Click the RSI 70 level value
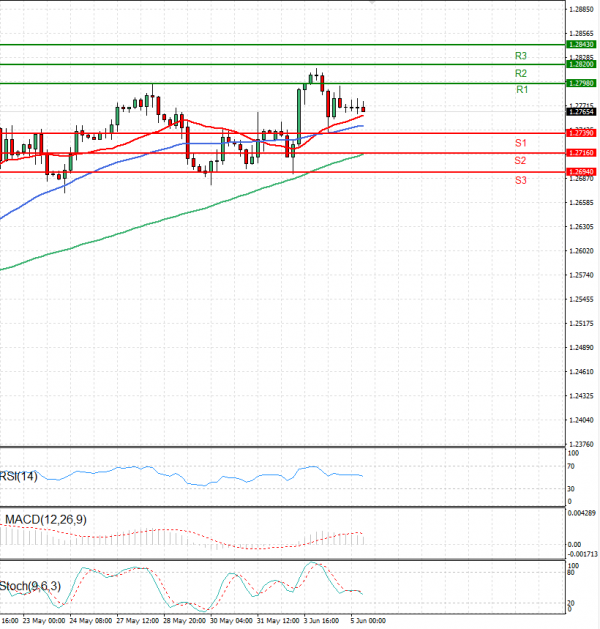Screen dimensions: 600x629 coord(571,466)
